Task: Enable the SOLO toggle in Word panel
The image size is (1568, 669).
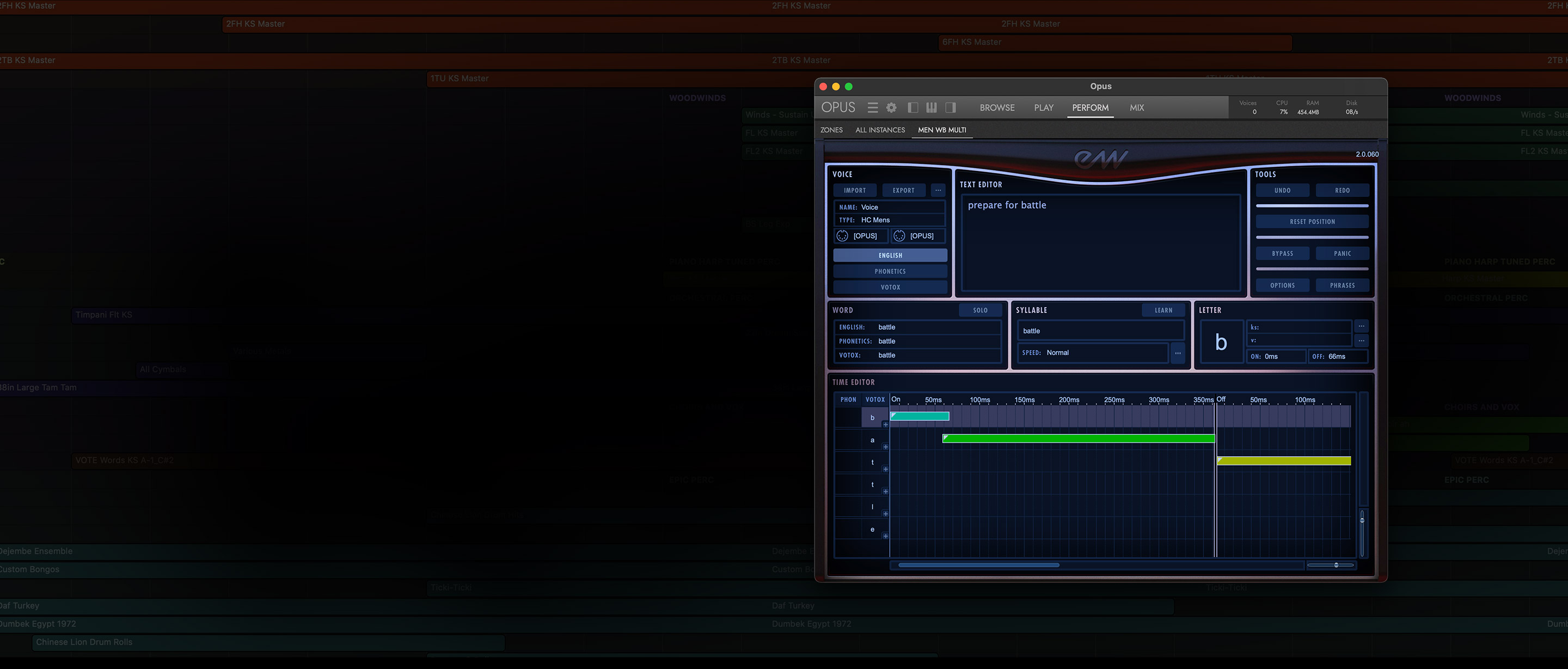Action: (979, 310)
